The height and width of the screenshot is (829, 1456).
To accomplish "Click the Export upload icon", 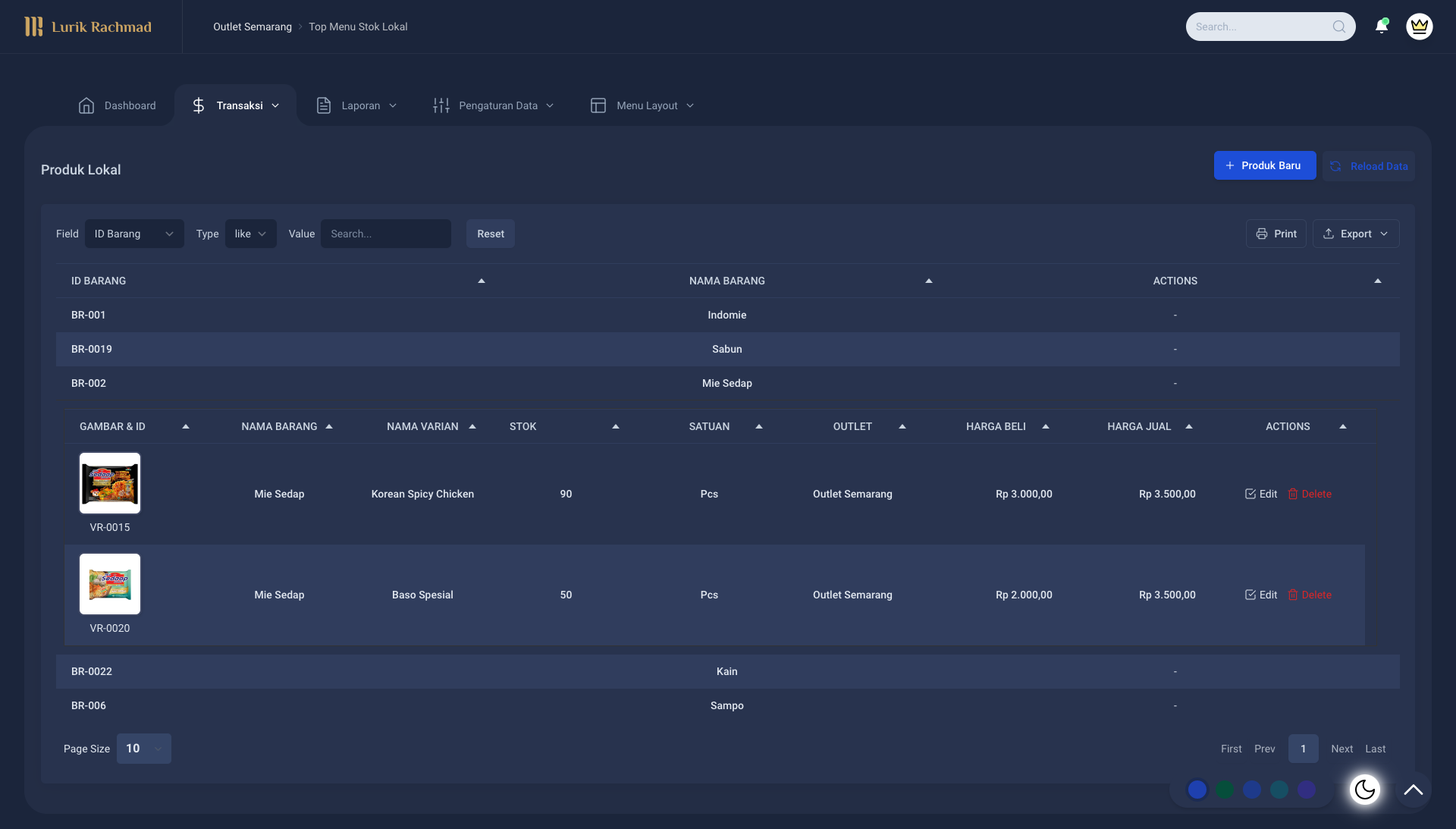I will (x=1329, y=234).
